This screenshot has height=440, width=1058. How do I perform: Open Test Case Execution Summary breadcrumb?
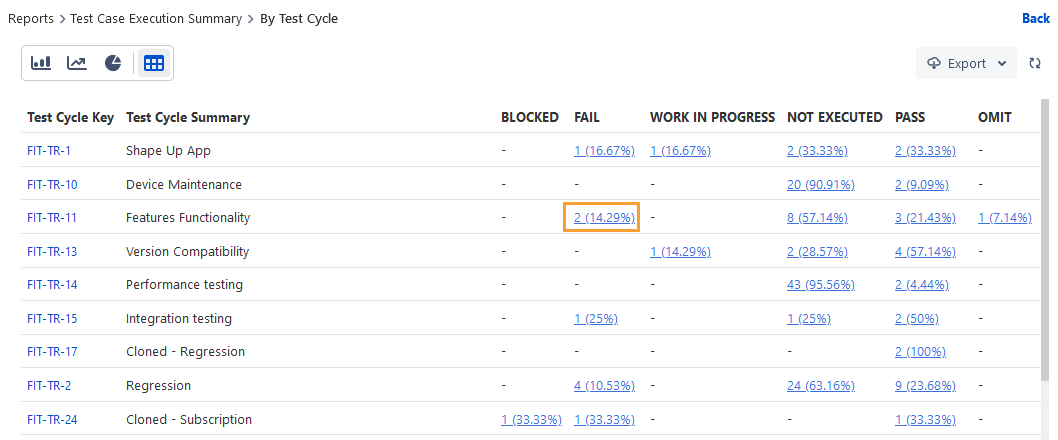pyautogui.click(x=156, y=18)
